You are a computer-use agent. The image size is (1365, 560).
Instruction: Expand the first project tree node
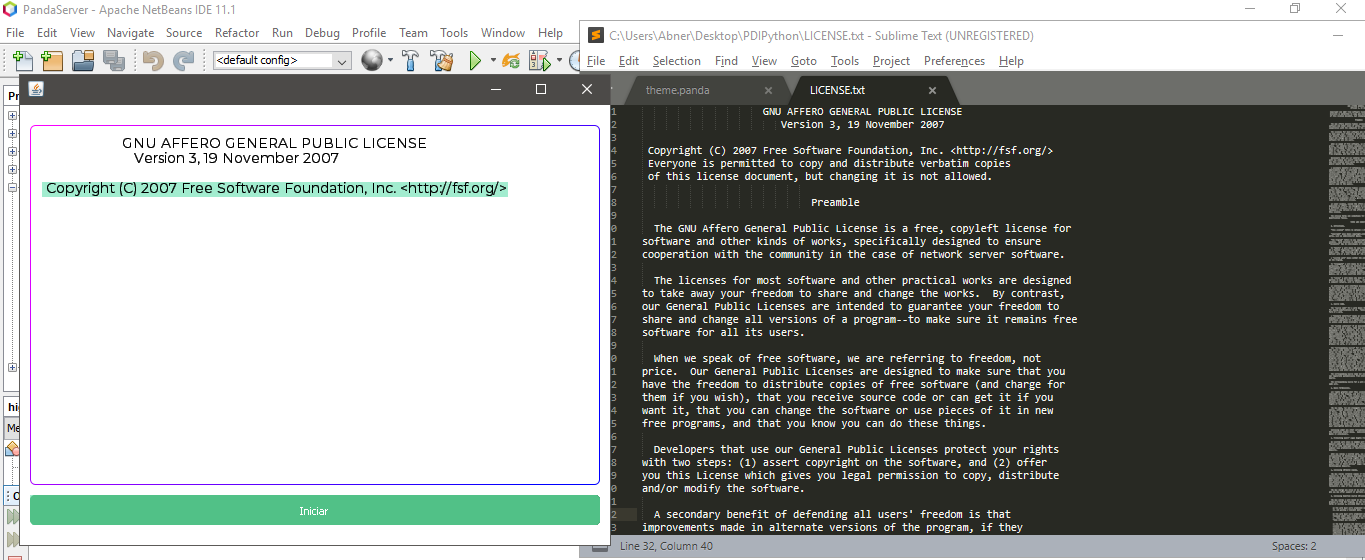(13, 116)
